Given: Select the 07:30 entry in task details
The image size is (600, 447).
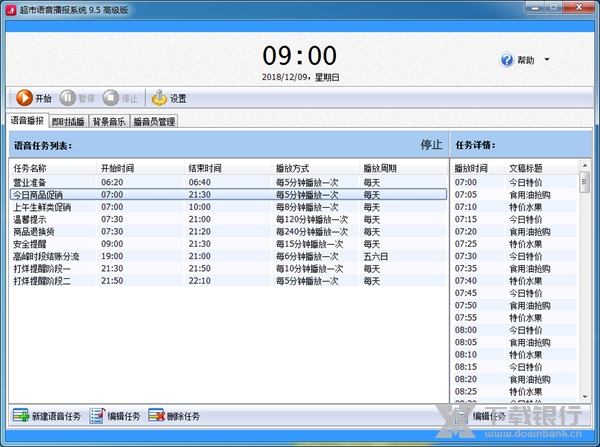Looking at the screenshot, I should 466,255.
